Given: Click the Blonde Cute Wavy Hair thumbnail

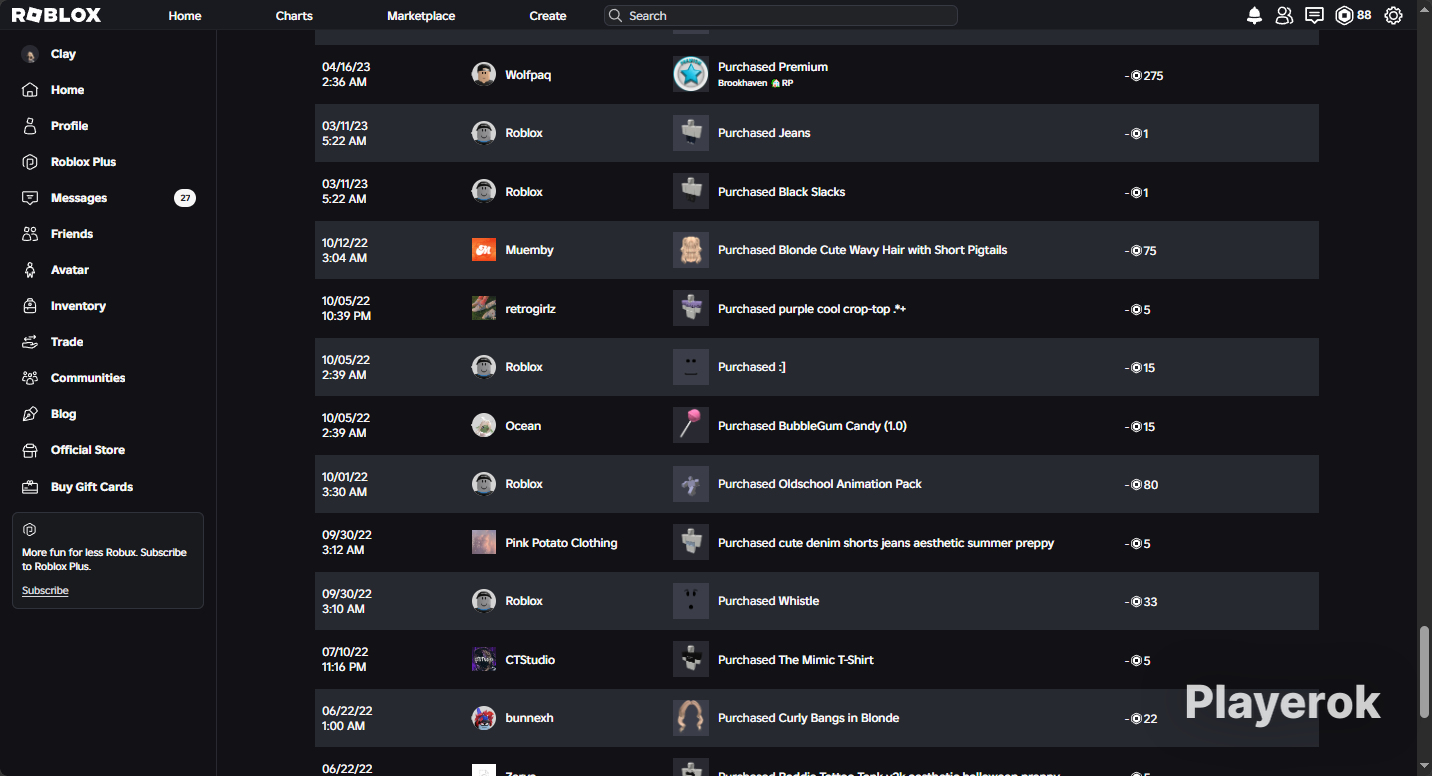Looking at the screenshot, I should (690, 250).
